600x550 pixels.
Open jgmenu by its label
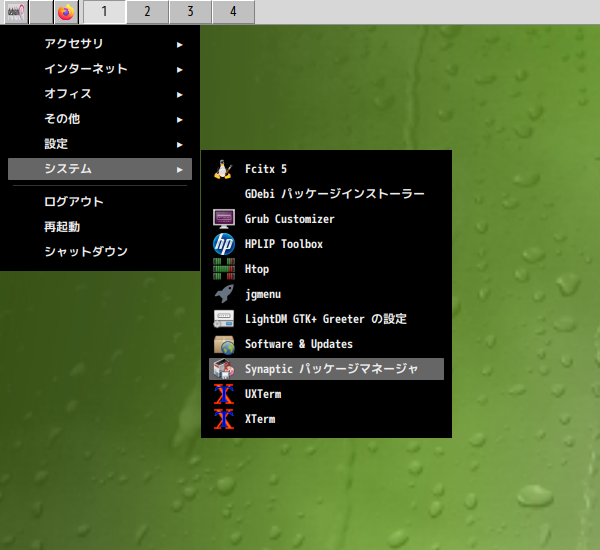pyautogui.click(x=263, y=294)
